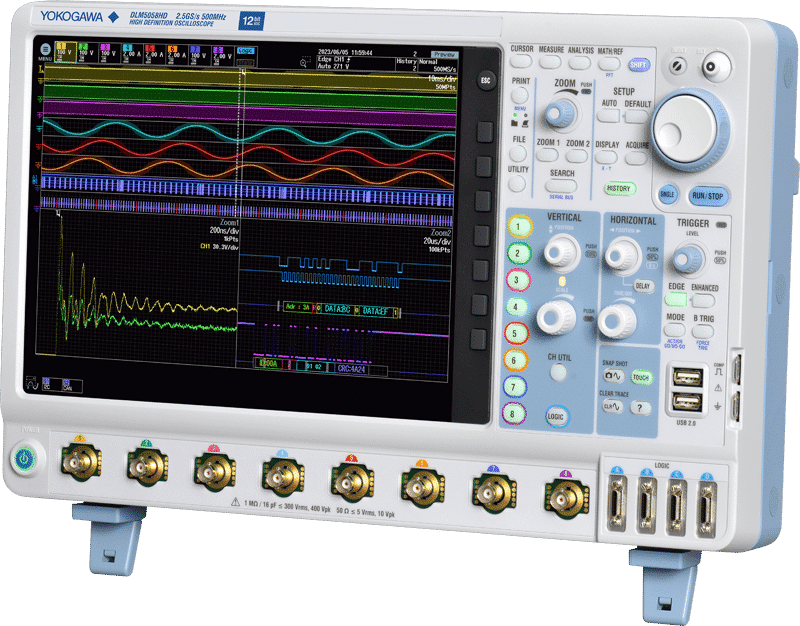Toggle channel 1 with yellow button
Viewport: 800px width, 626px height.
click(x=518, y=227)
